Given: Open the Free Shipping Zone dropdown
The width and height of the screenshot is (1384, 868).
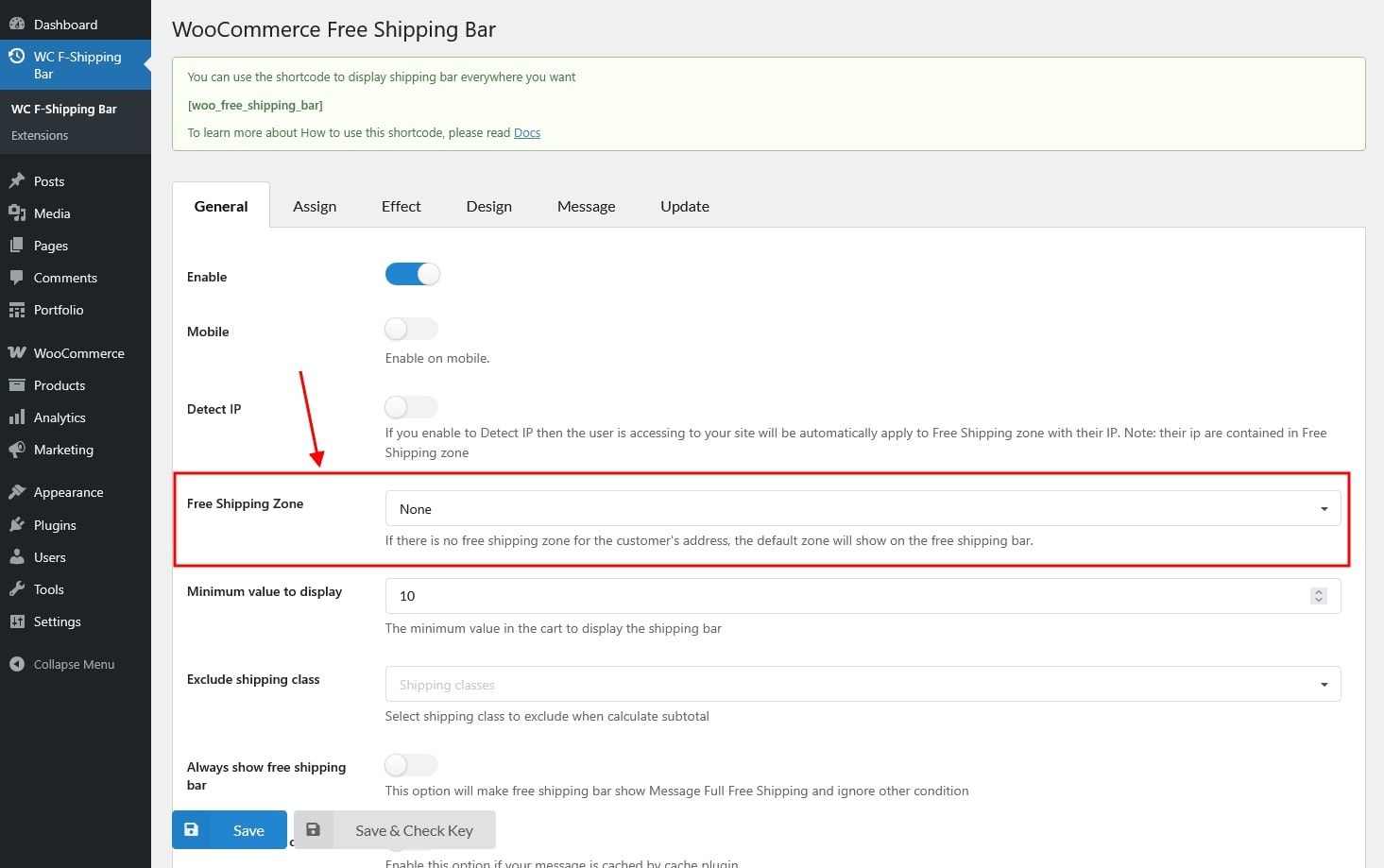Looking at the screenshot, I should pos(862,509).
